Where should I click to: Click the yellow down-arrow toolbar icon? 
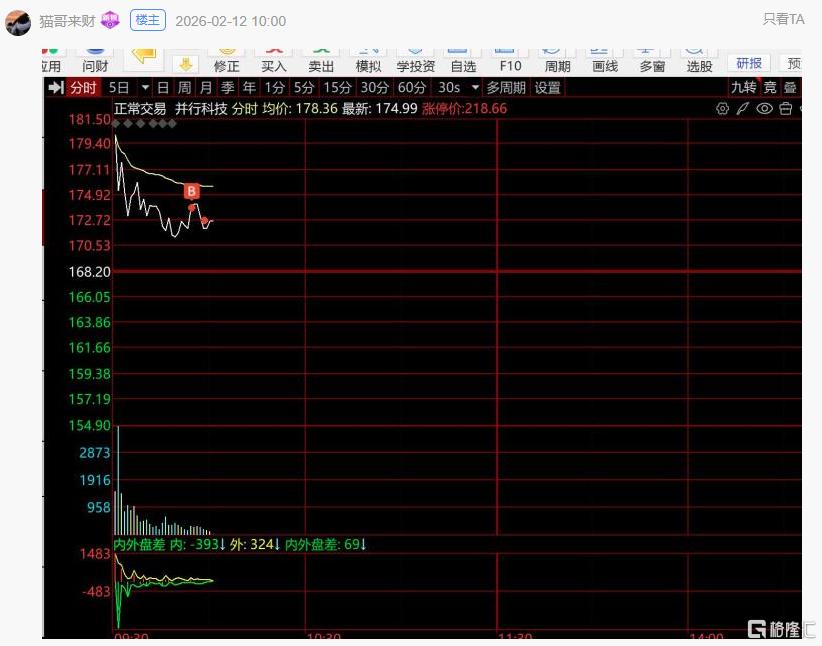coord(186,64)
